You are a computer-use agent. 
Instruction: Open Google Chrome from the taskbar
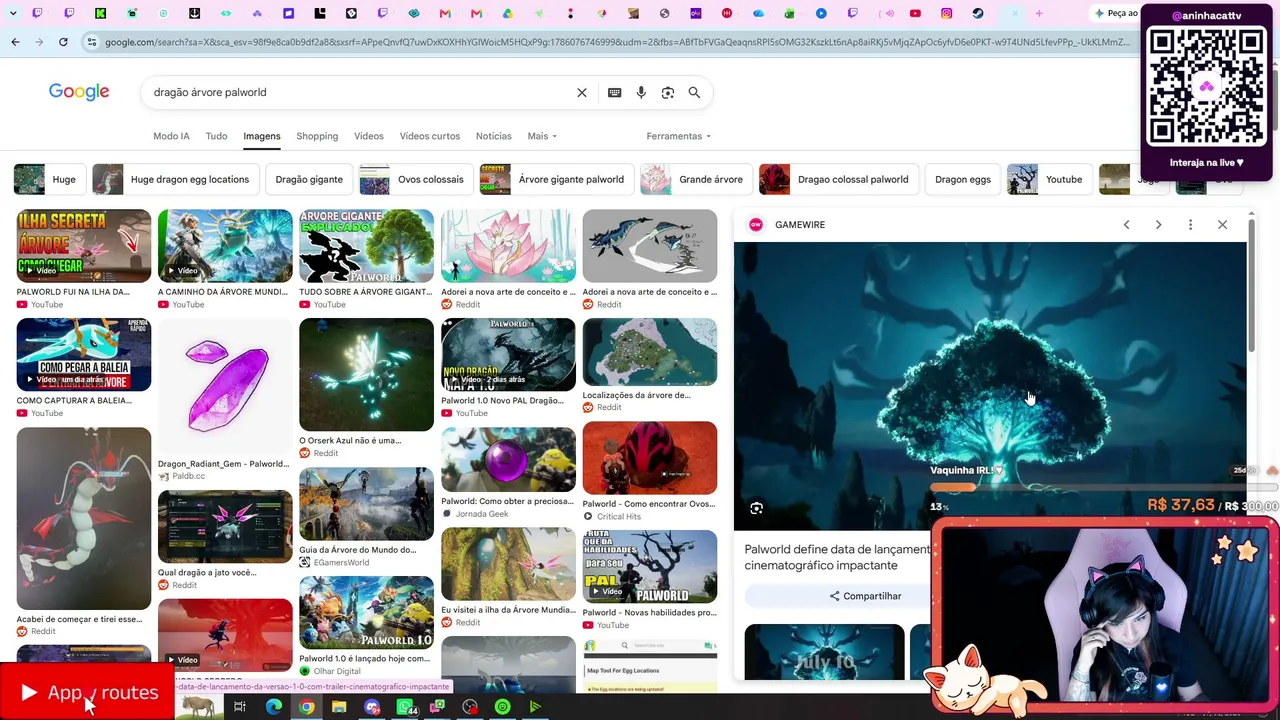pyautogui.click(x=306, y=707)
